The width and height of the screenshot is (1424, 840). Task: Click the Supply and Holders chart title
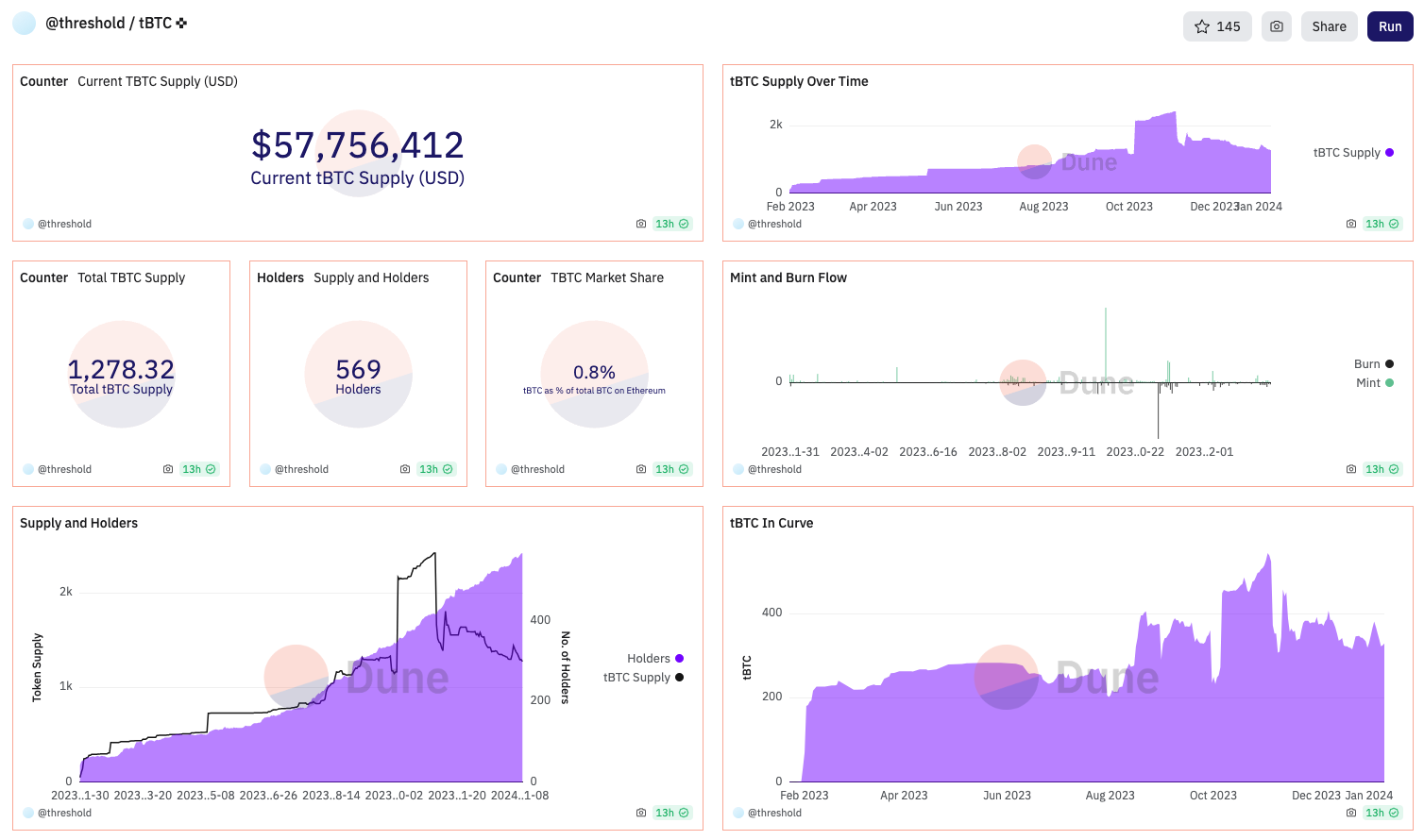coord(78,523)
